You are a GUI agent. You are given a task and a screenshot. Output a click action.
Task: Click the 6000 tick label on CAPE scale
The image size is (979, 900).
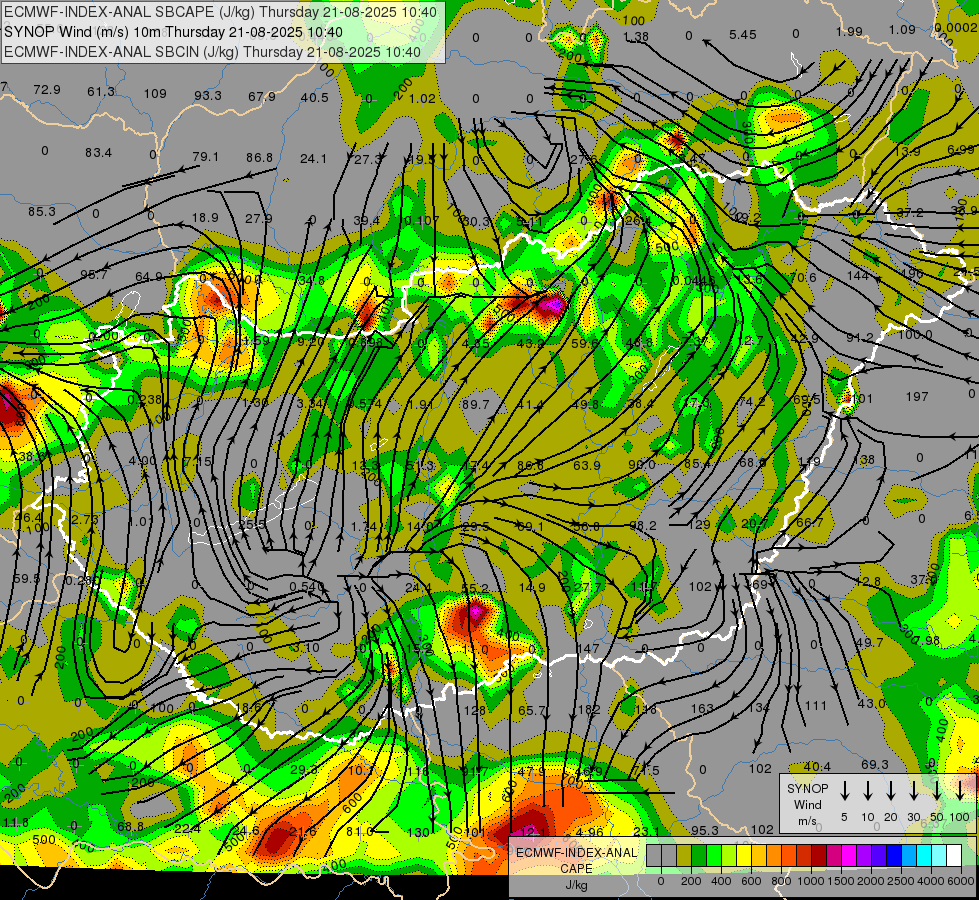tap(961, 881)
